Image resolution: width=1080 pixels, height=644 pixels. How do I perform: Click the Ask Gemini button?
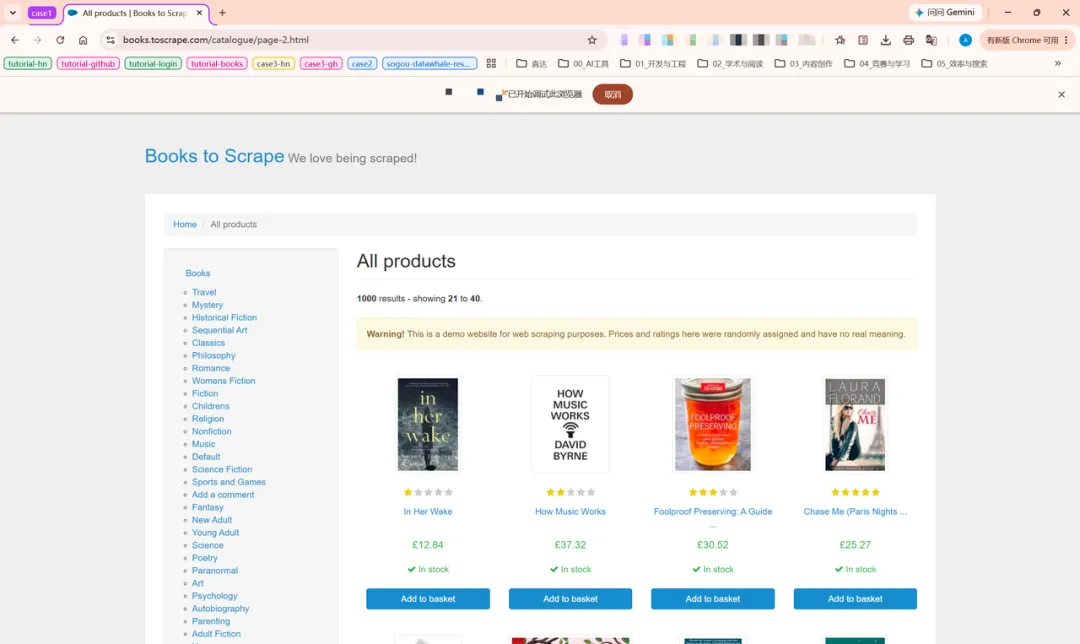945,12
